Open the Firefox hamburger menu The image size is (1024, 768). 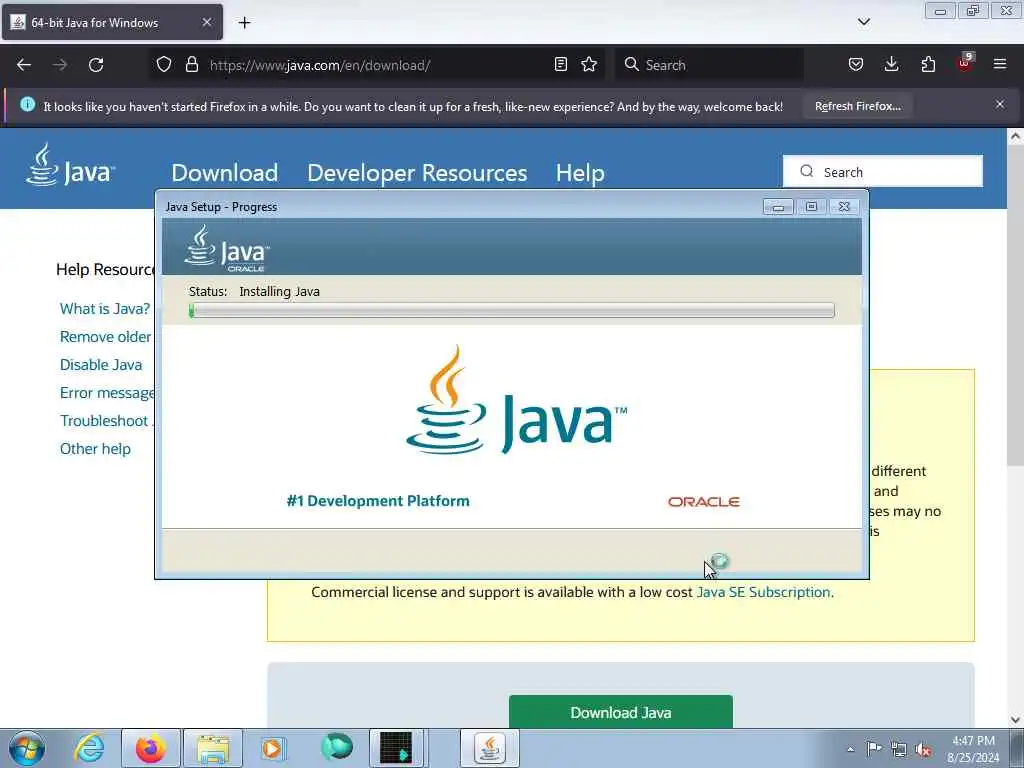pyautogui.click(x=1000, y=65)
